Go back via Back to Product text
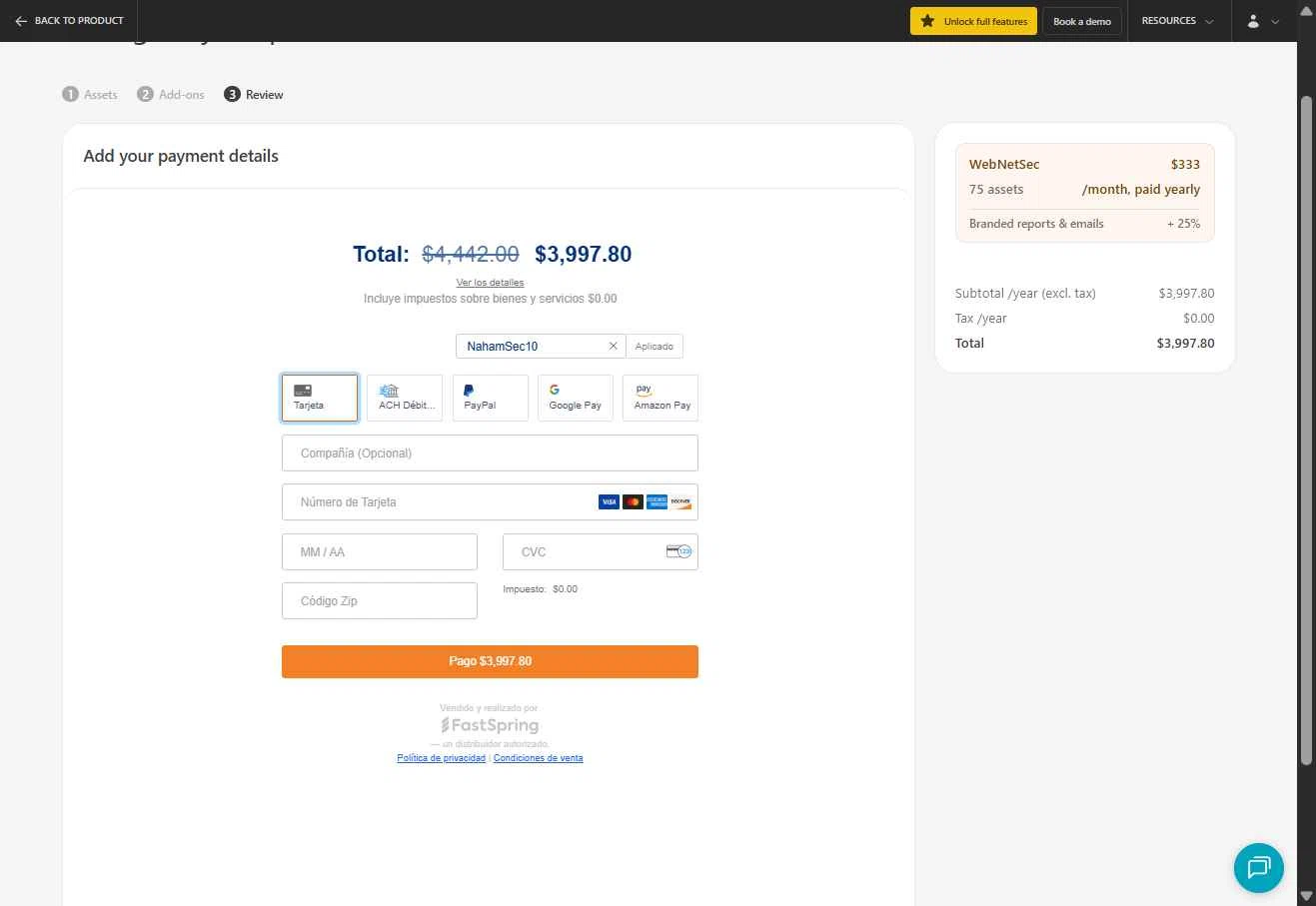The height and width of the screenshot is (906, 1316). pos(79,21)
